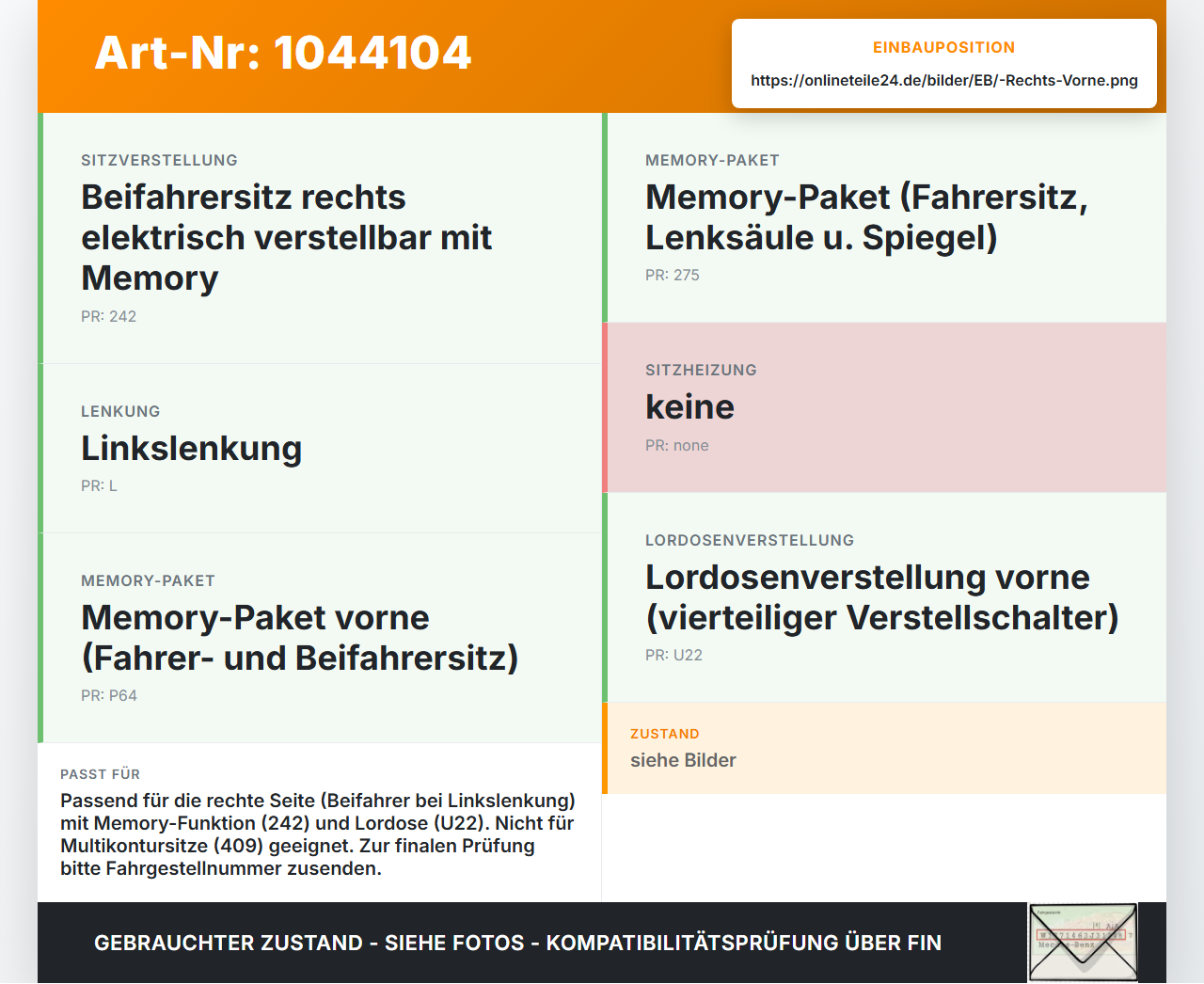
Task: Click the ZUSTAND label
Action: pyautogui.click(x=665, y=734)
